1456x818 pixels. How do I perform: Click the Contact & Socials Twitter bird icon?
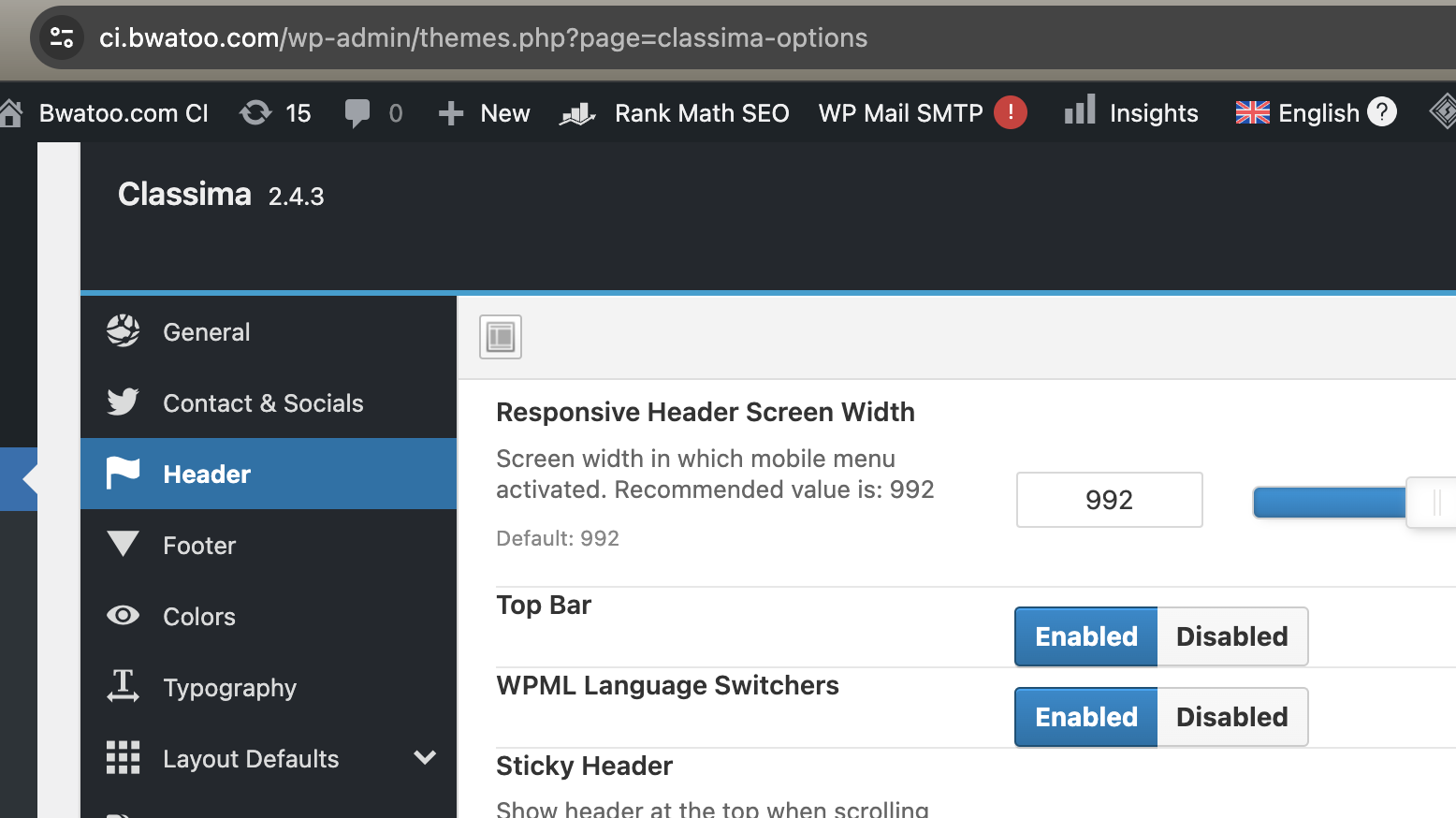pyautogui.click(x=123, y=402)
